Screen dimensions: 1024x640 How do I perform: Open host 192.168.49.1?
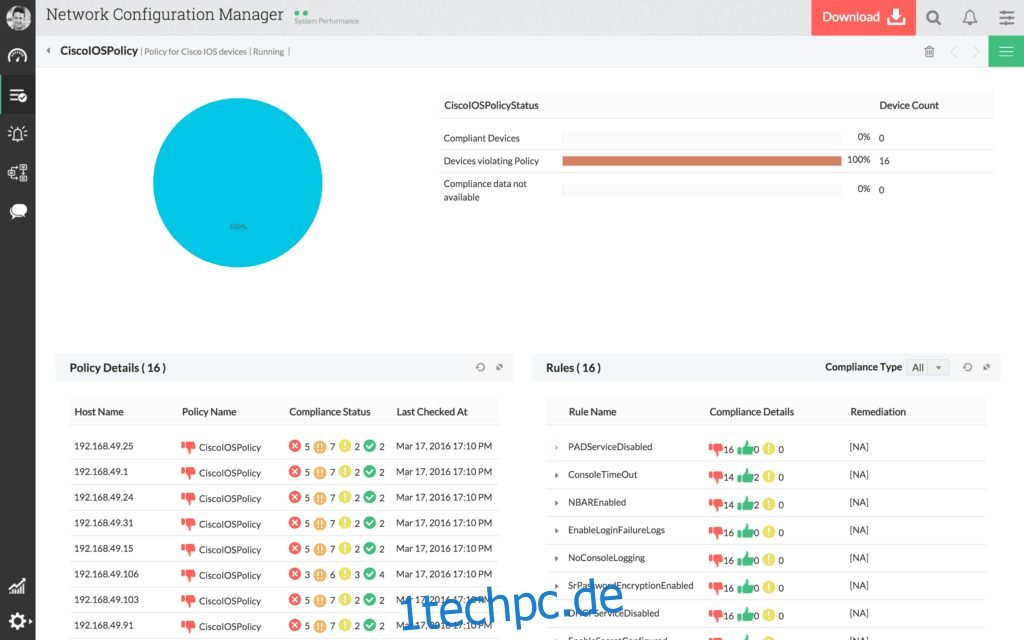click(x=101, y=472)
